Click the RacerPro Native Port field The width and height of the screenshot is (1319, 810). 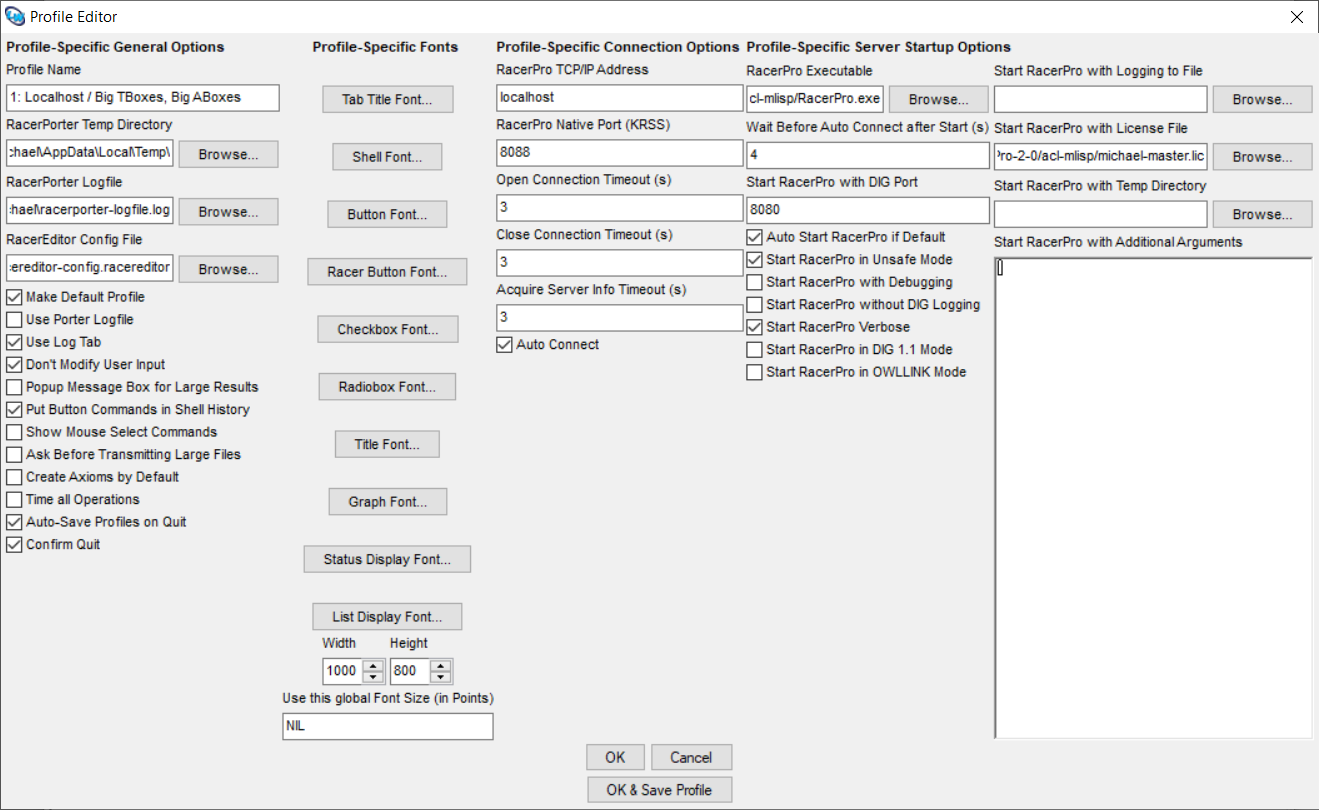pos(619,152)
